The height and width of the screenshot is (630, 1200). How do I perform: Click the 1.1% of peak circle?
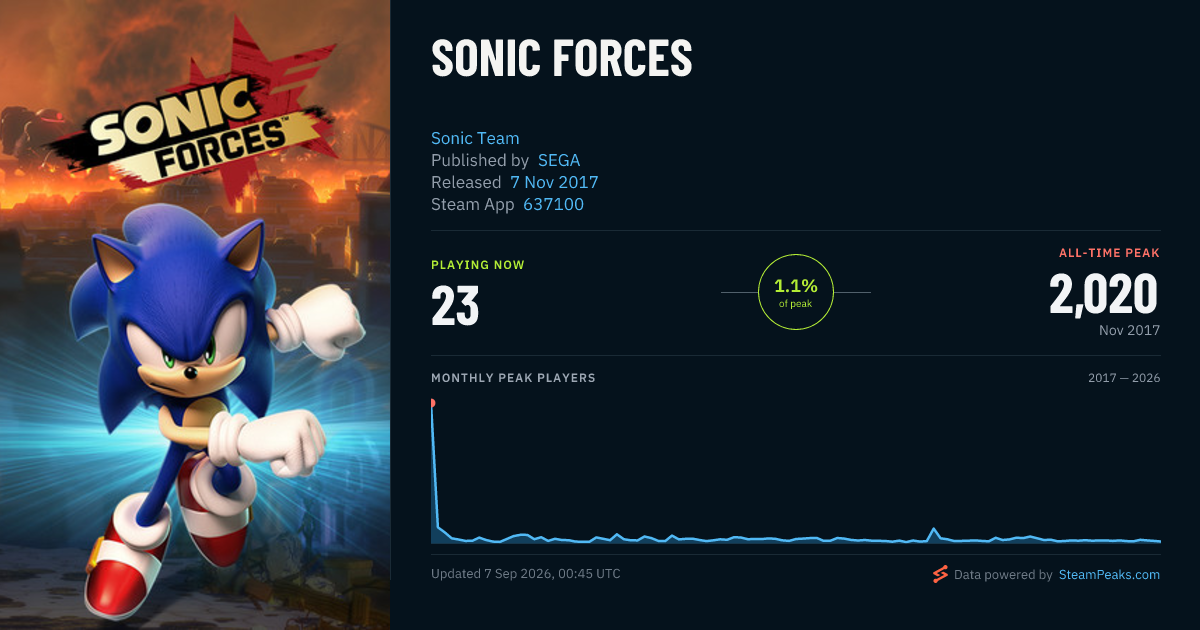pyautogui.click(x=796, y=292)
